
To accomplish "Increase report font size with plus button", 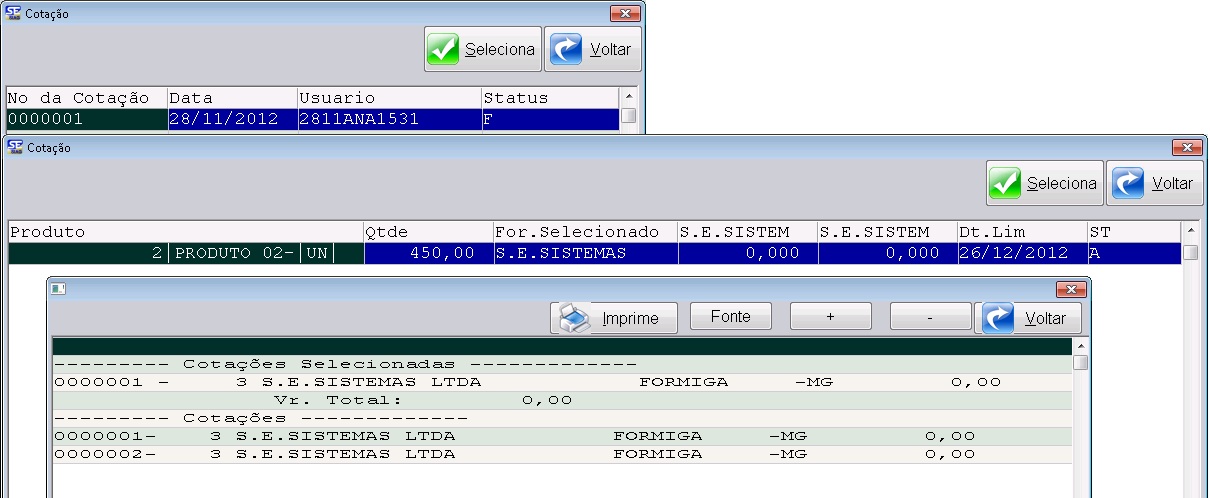I will coord(830,317).
